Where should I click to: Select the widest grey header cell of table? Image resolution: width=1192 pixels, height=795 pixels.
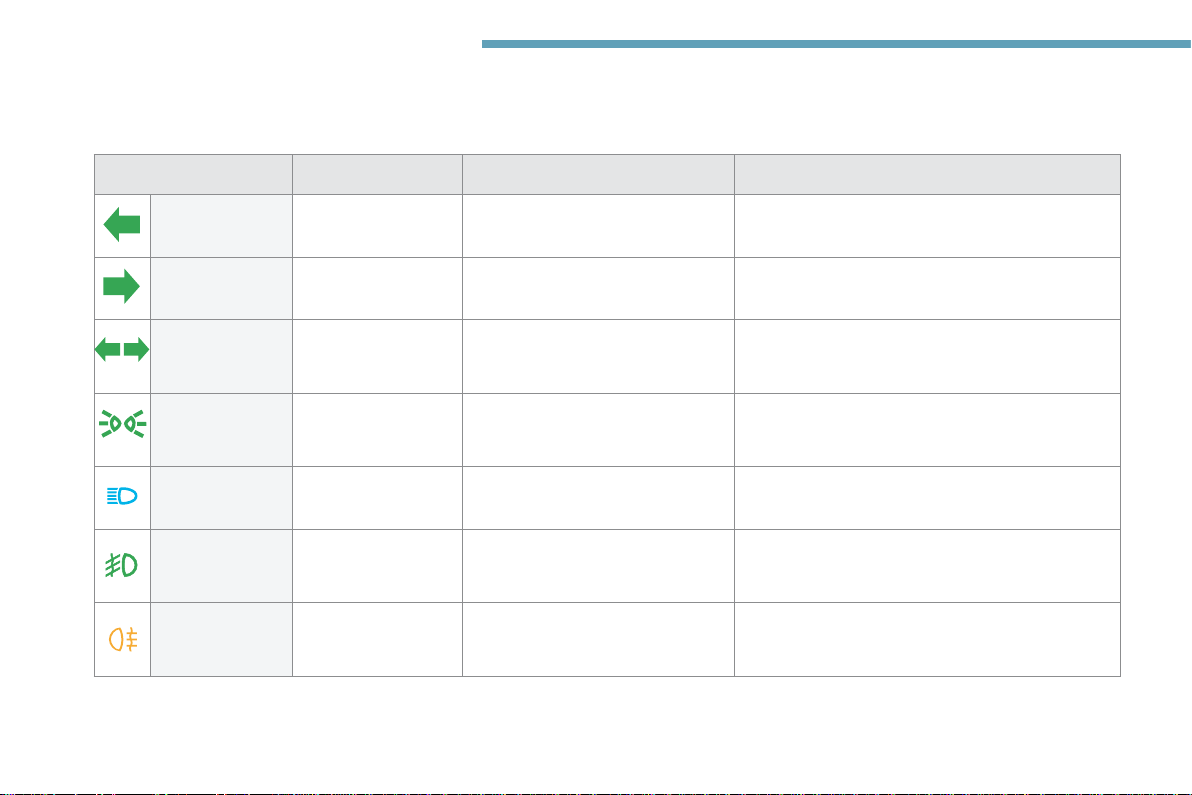927,174
